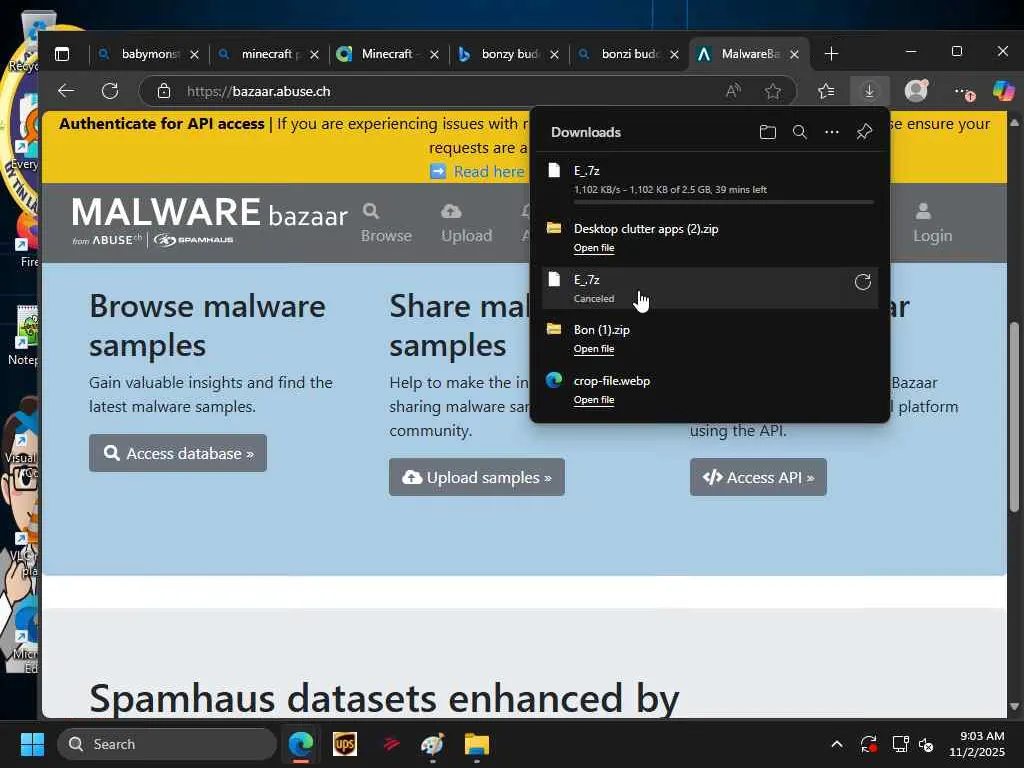Open Login in MalwareBazaar navigation
Viewport: 1024px width, 768px height.
tap(932, 223)
